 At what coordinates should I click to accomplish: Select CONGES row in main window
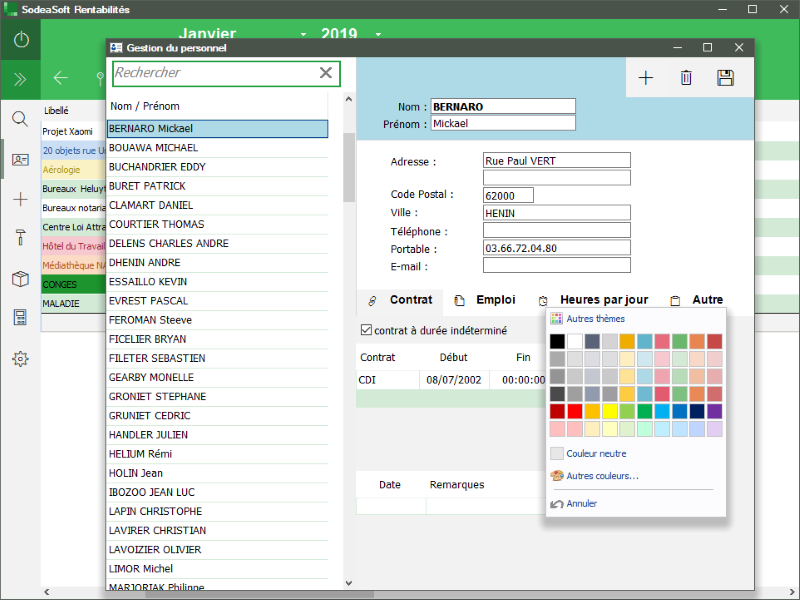(73, 285)
